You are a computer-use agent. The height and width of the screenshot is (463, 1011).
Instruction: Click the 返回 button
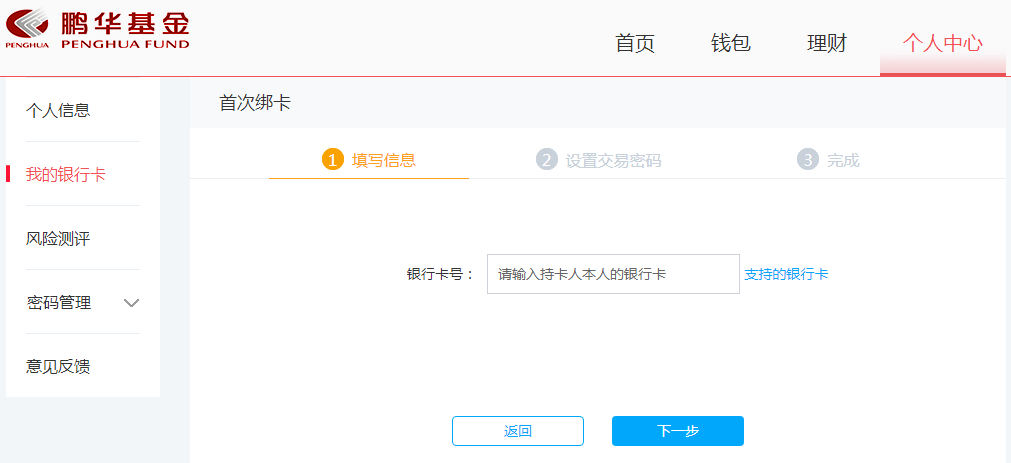click(x=518, y=431)
